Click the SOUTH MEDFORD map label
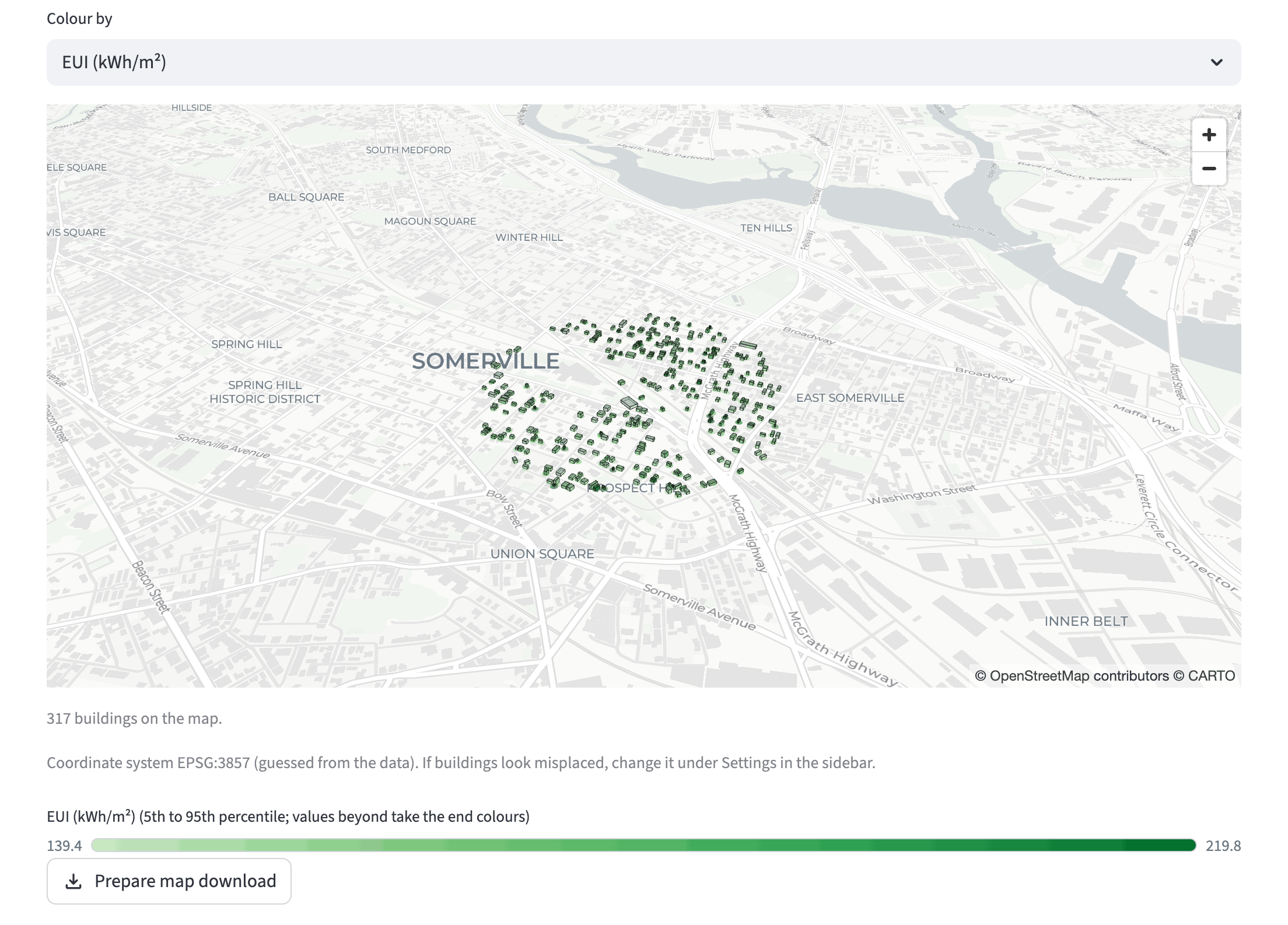 tap(408, 150)
